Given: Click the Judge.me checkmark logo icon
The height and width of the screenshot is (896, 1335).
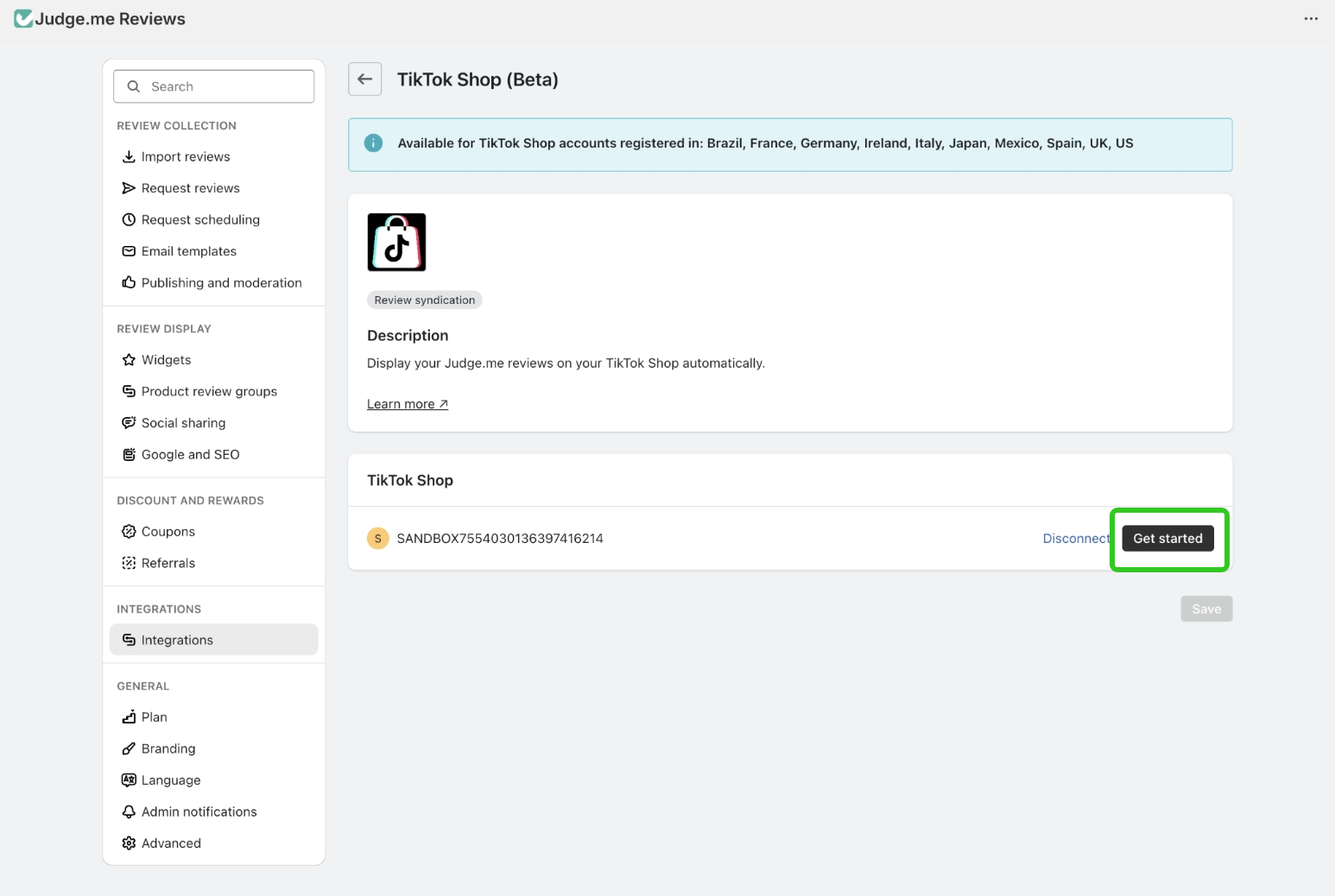Looking at the screenshot, I should click(23, 19).
